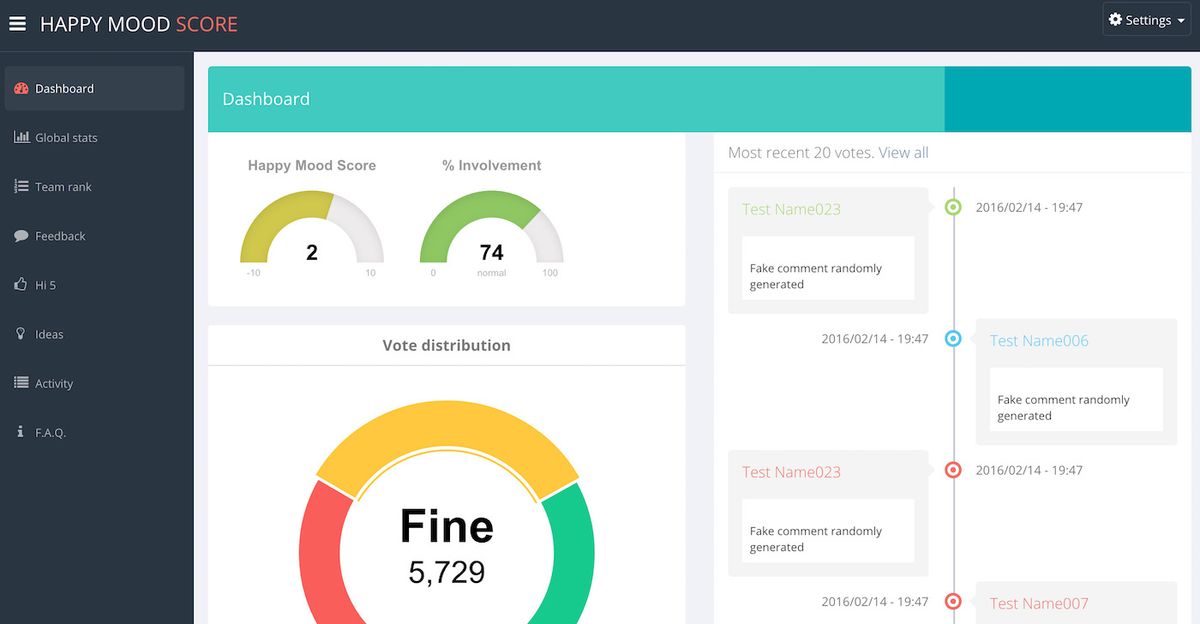Select the Dashboard sidebar icon
The width and height of the screenshot is (1200, 624).
pos(20,88)
